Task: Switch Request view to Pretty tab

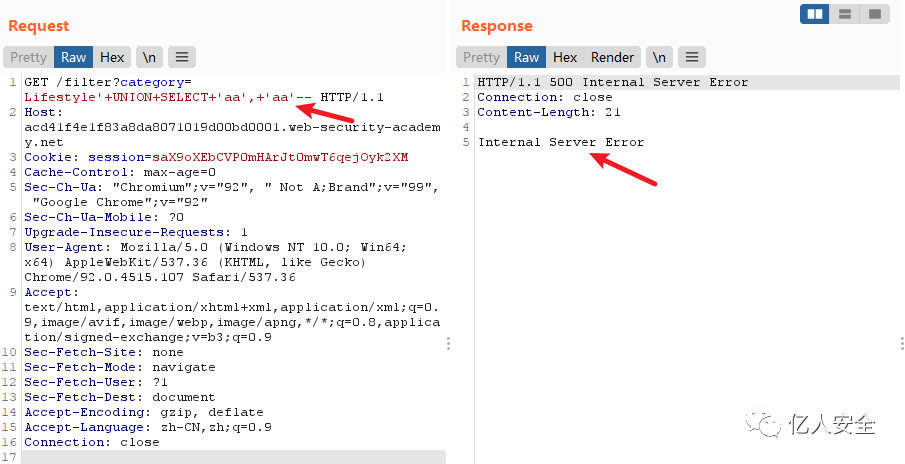Action: (x=28, y=57)
